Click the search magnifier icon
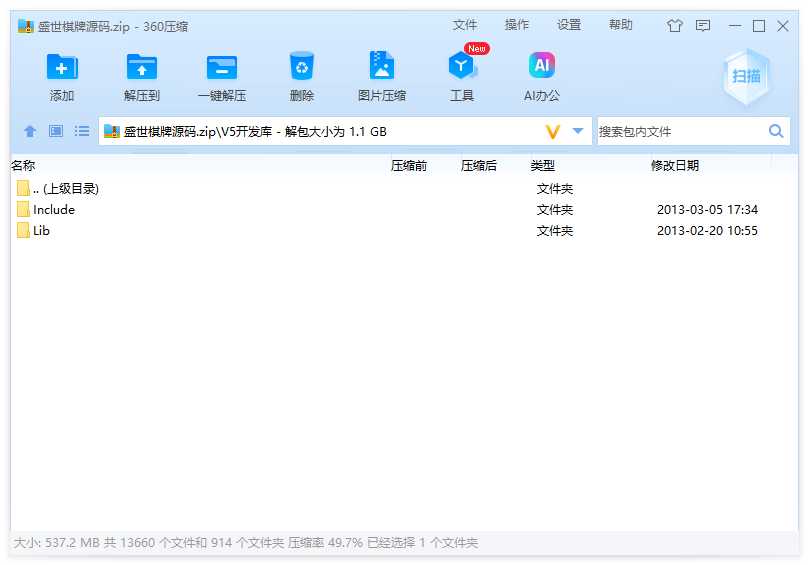Screen dimensions: 809x565 click(x=776, y=131)
